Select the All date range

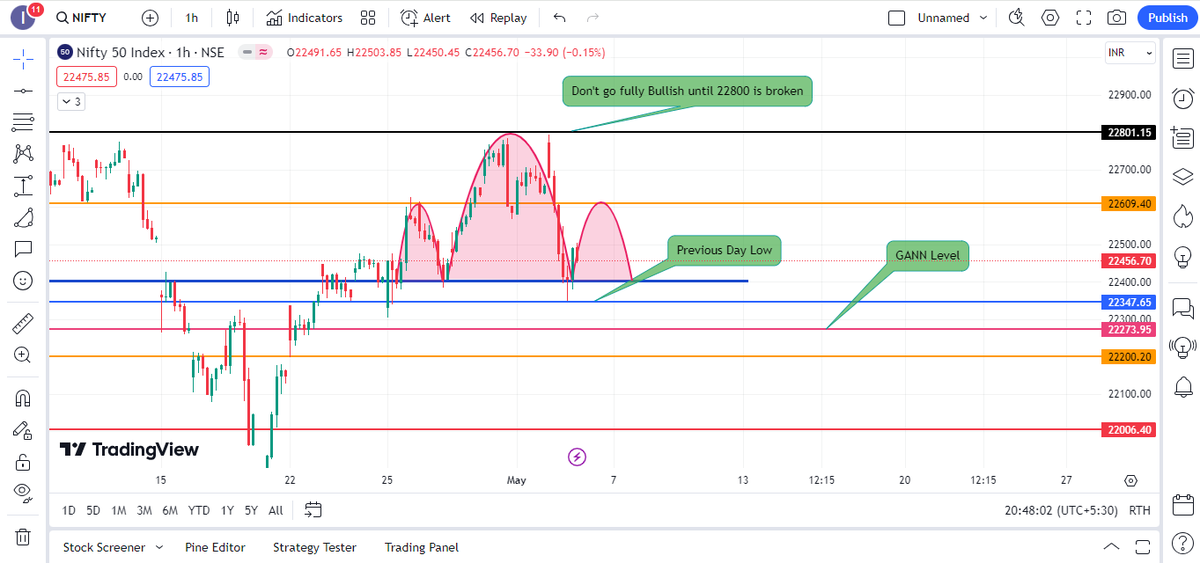pos(276,510)
